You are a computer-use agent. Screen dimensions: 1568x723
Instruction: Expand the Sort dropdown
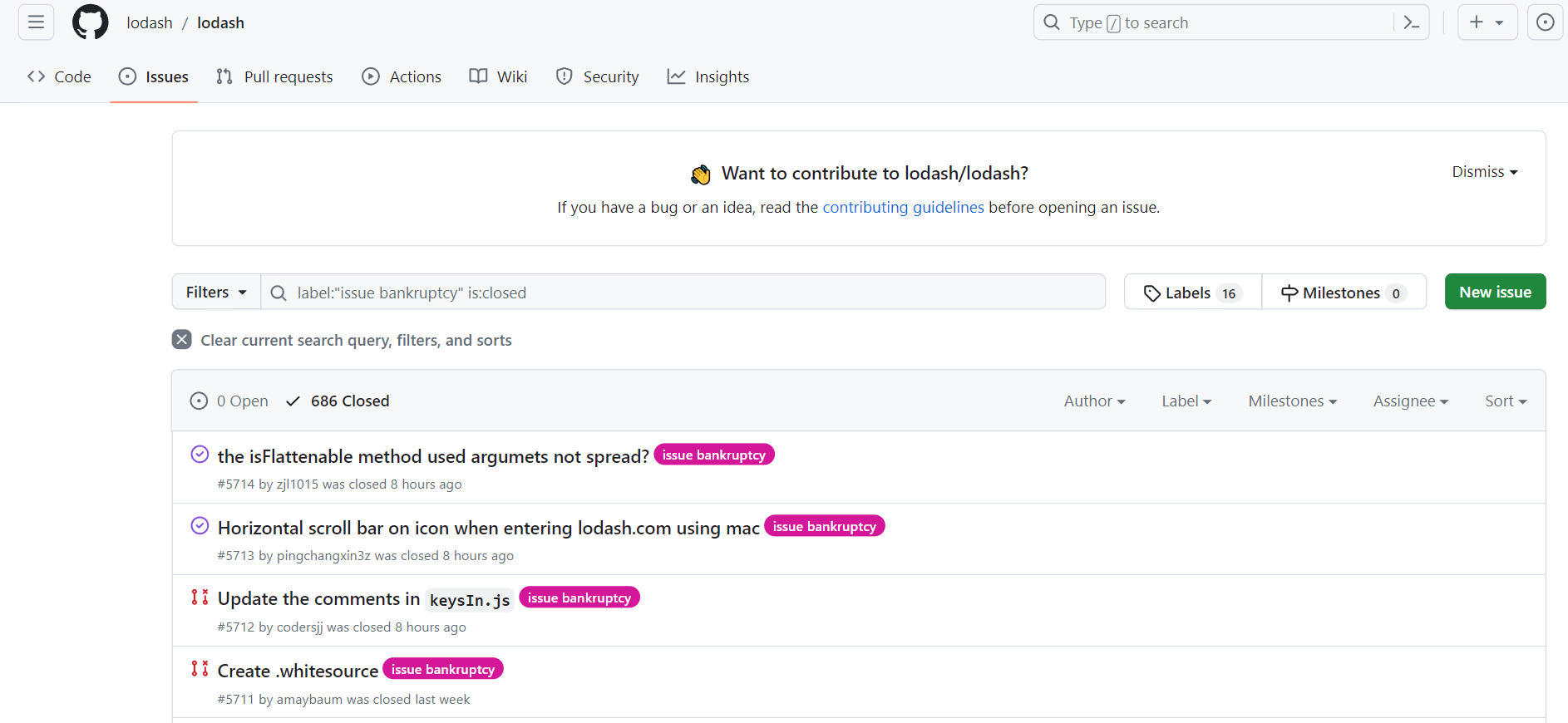click(x=1506, y=401)
